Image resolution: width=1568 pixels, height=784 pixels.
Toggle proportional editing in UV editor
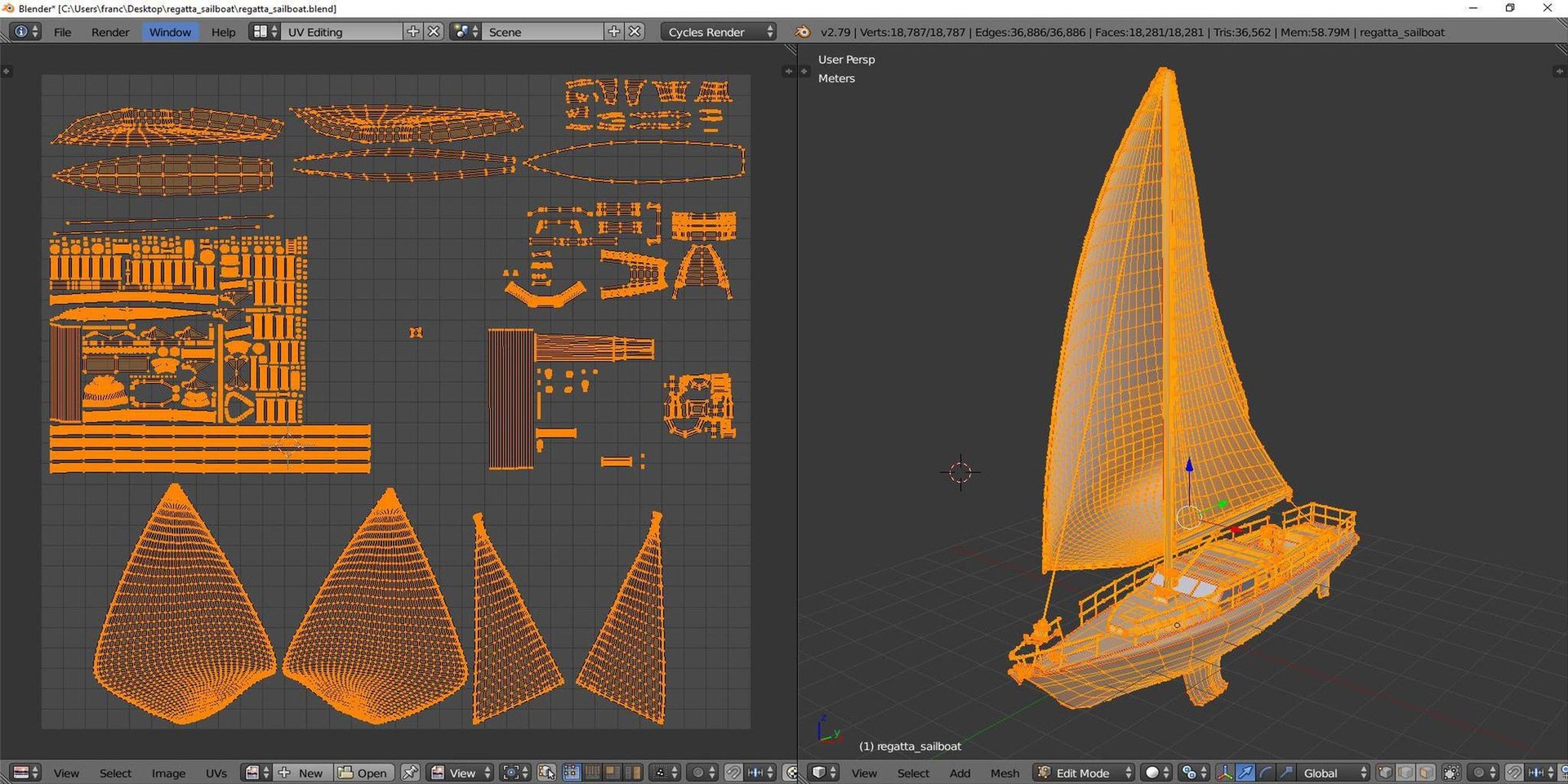point(702,773)
